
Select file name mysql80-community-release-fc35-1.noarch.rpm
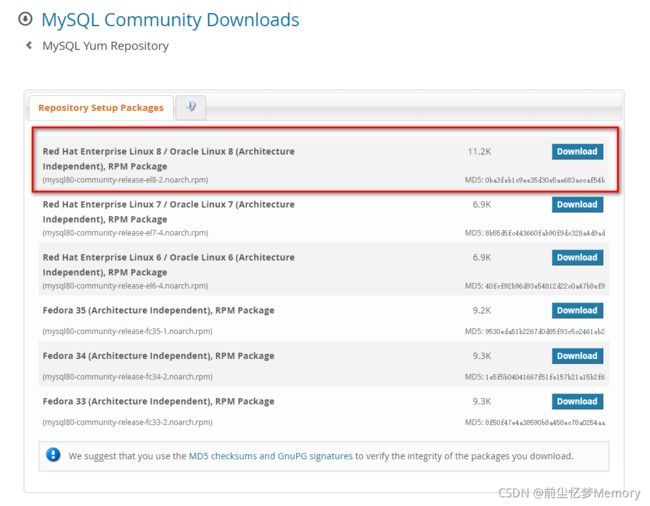(127, 332)
